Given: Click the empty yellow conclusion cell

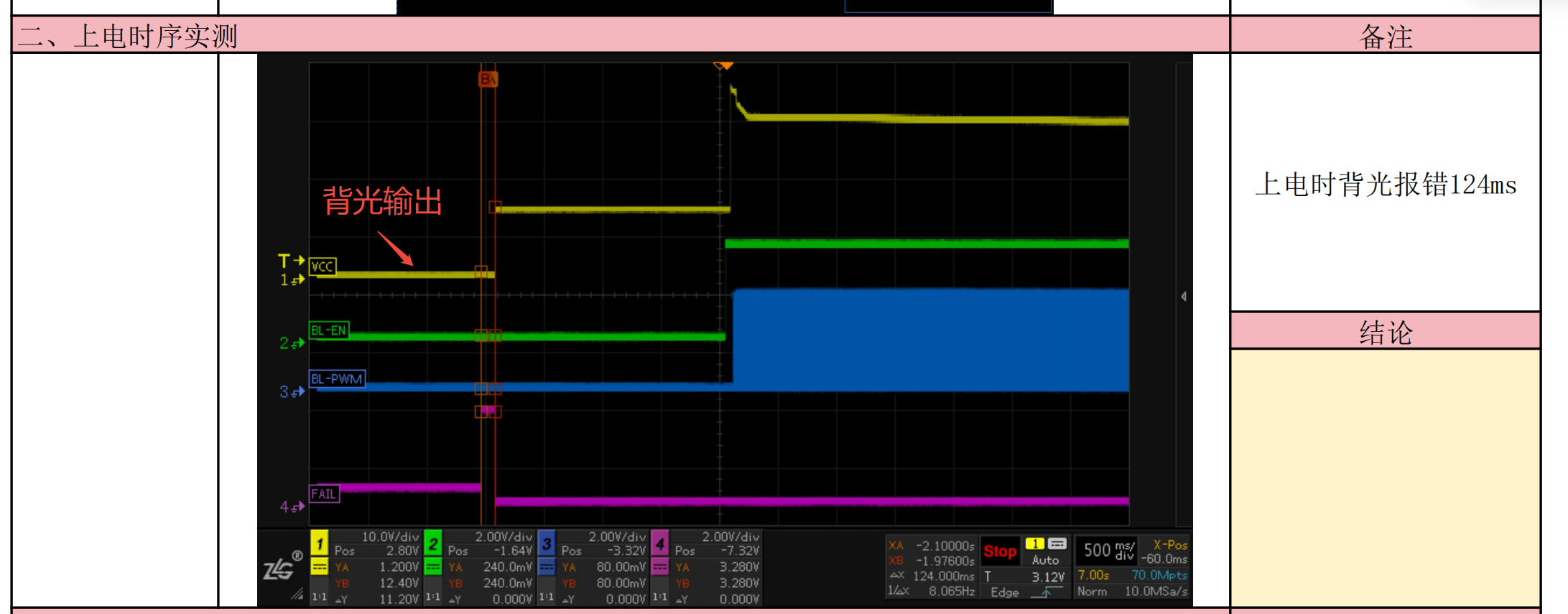Looking at the screenshot, I should tap(1386, 478).
